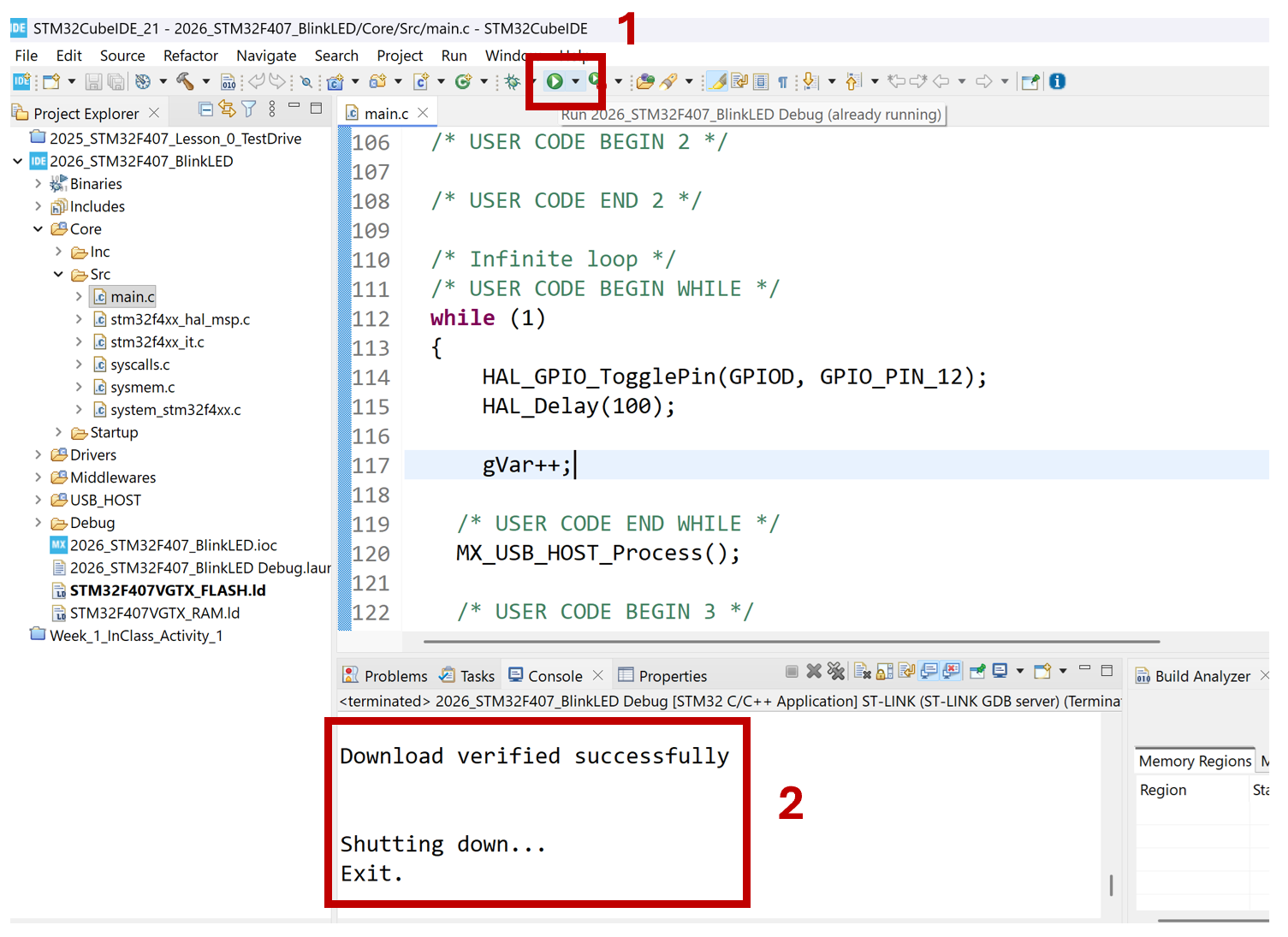Click the green Run launch button
Viewport: 1288px width, 937px height.
tap(555, 81)
